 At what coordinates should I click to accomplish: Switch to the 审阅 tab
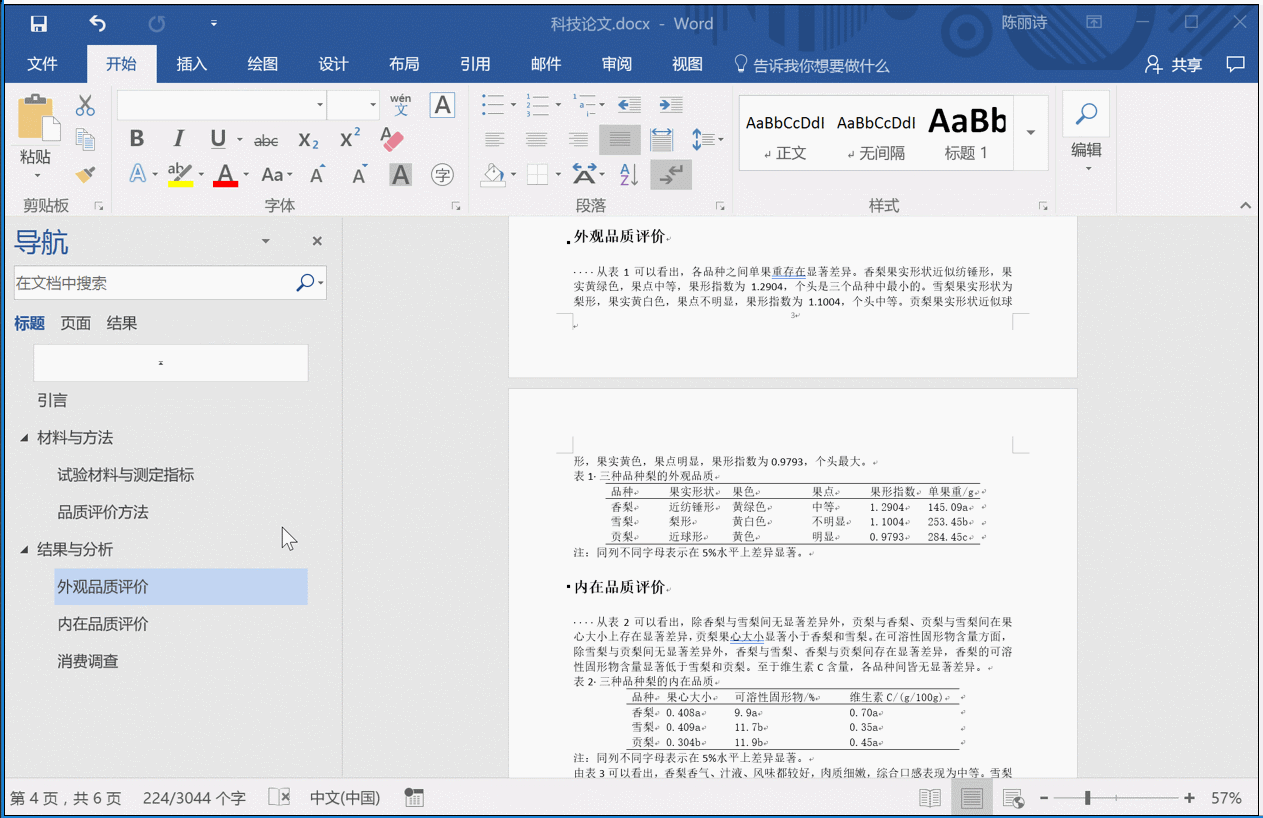[x=617, y=64]
